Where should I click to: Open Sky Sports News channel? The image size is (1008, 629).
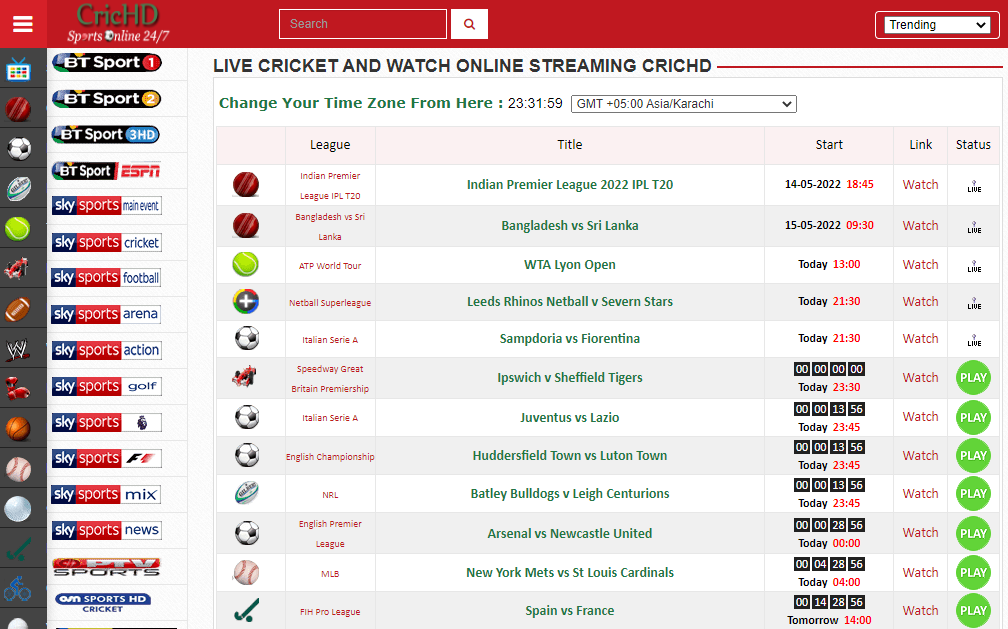107,530
